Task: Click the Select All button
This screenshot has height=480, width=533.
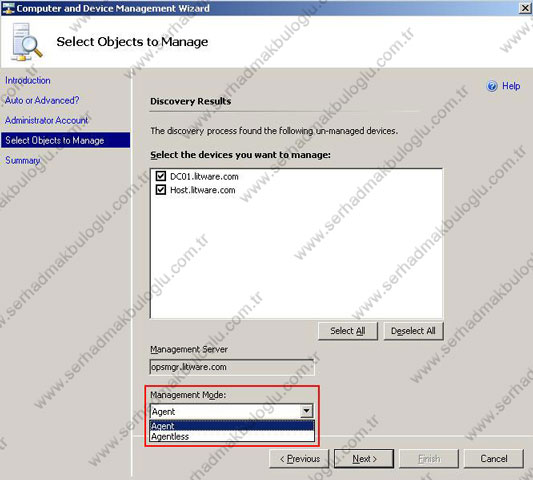Action: 348,331
